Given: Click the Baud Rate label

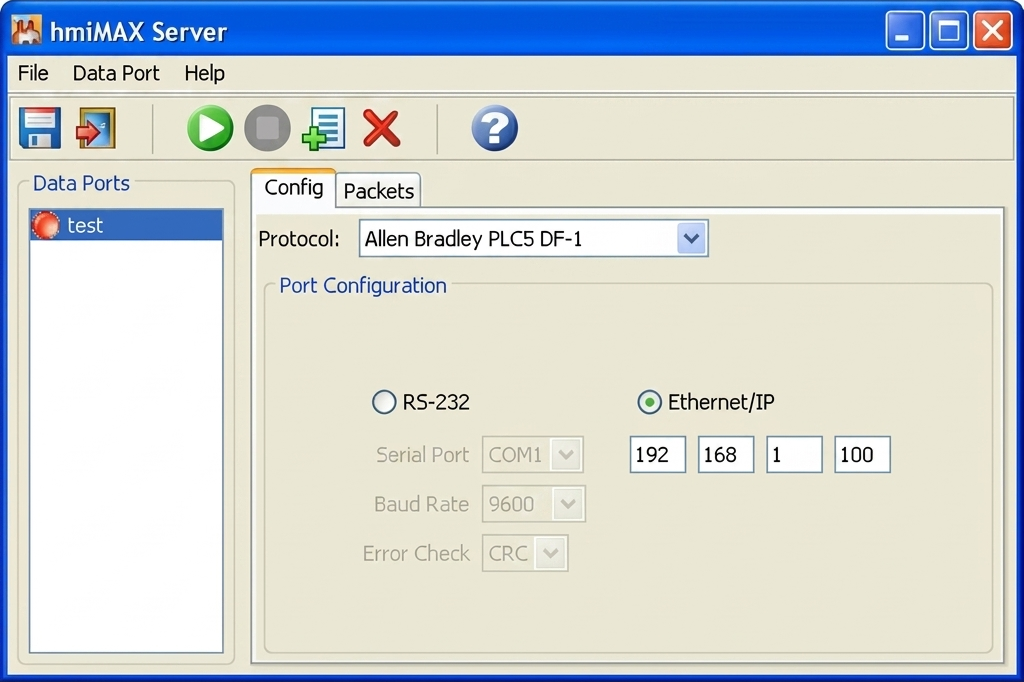Looking at the screenshot, I should (x=421, y=504).
